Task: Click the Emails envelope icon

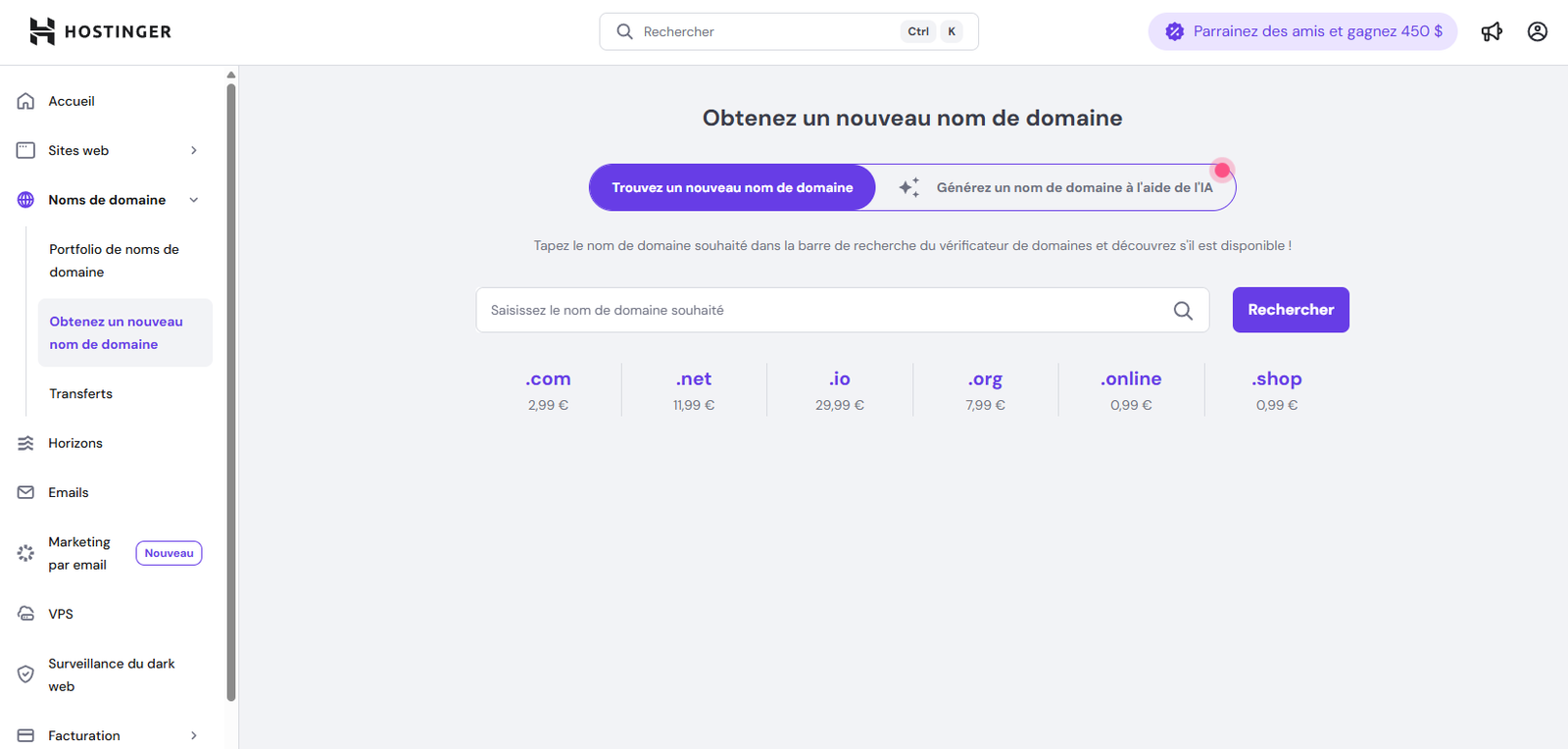Action: [26, 492]
